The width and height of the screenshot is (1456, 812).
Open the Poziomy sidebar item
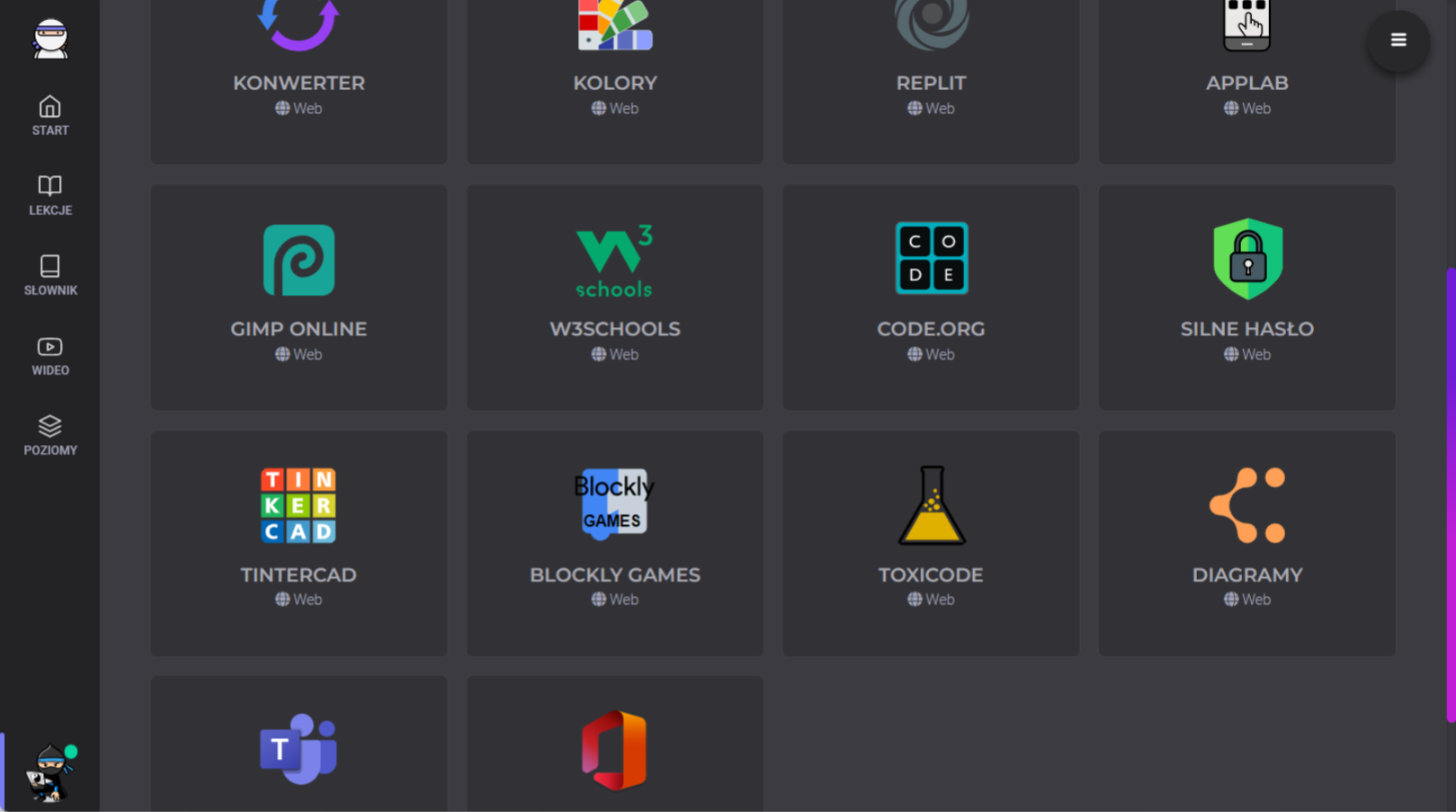point(50,435)
